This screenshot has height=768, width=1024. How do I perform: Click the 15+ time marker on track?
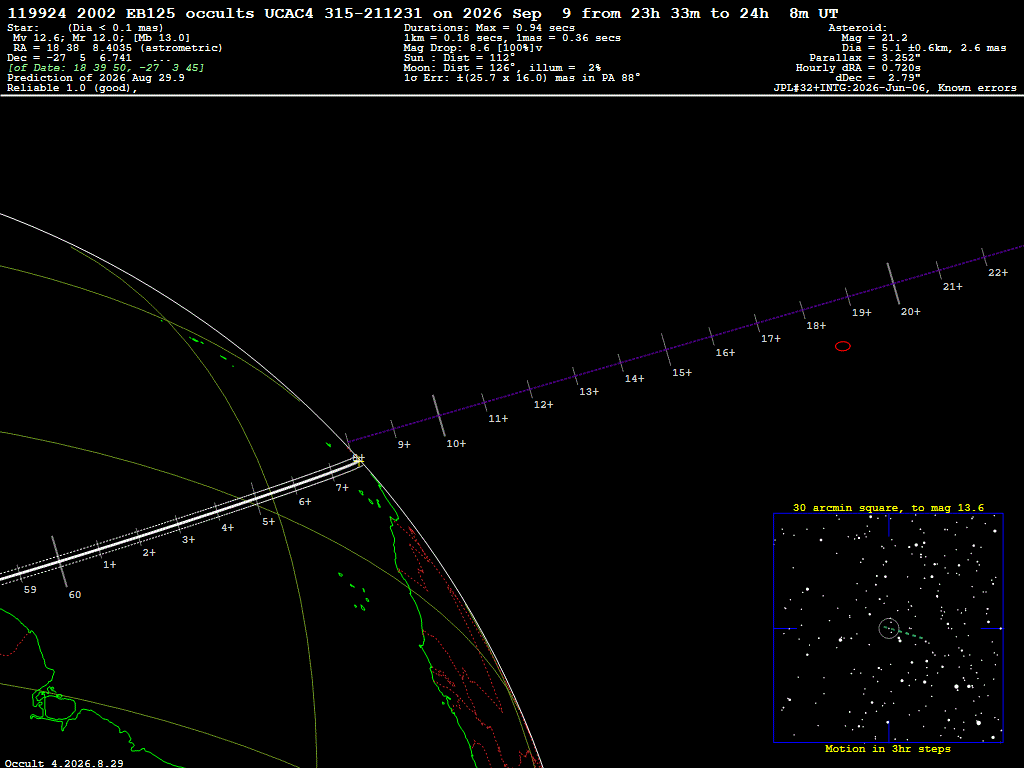[682, 372]
